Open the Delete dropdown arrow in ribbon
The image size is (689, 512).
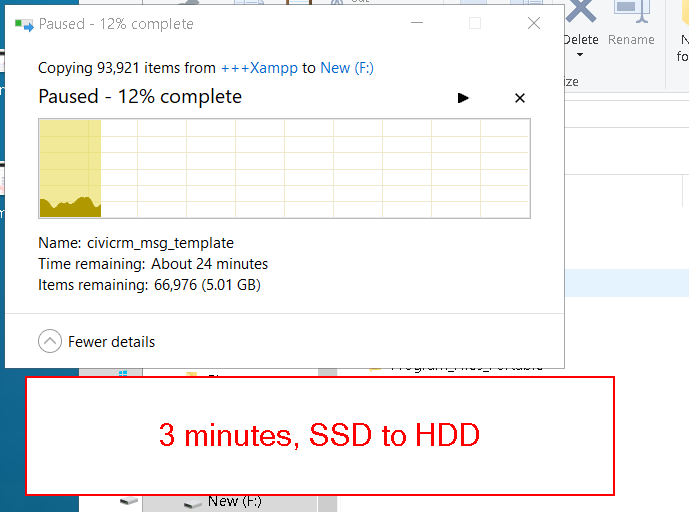pos(580,55)
